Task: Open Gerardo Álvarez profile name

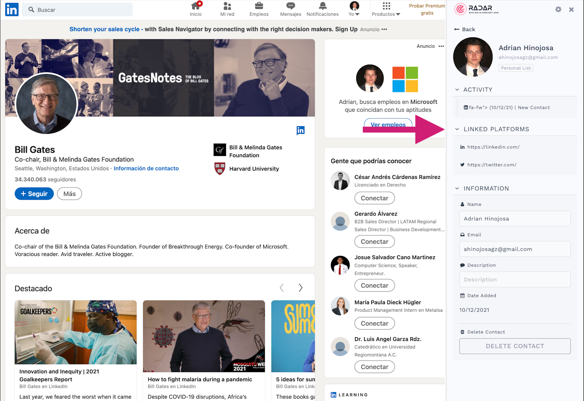Action: click(x=376, y=214)
